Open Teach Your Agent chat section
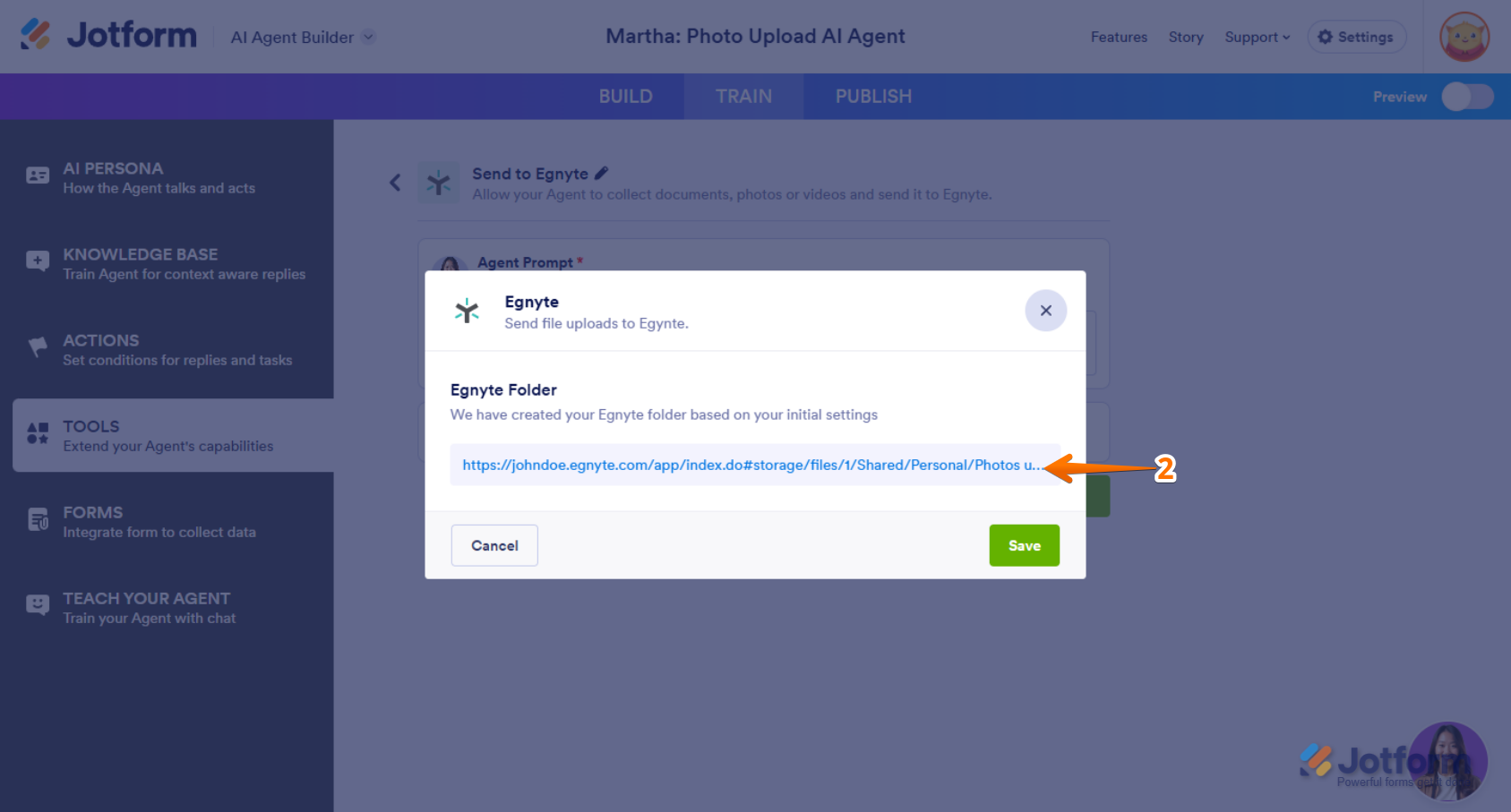Viewport: 1511px width, 812px height. 149,607
